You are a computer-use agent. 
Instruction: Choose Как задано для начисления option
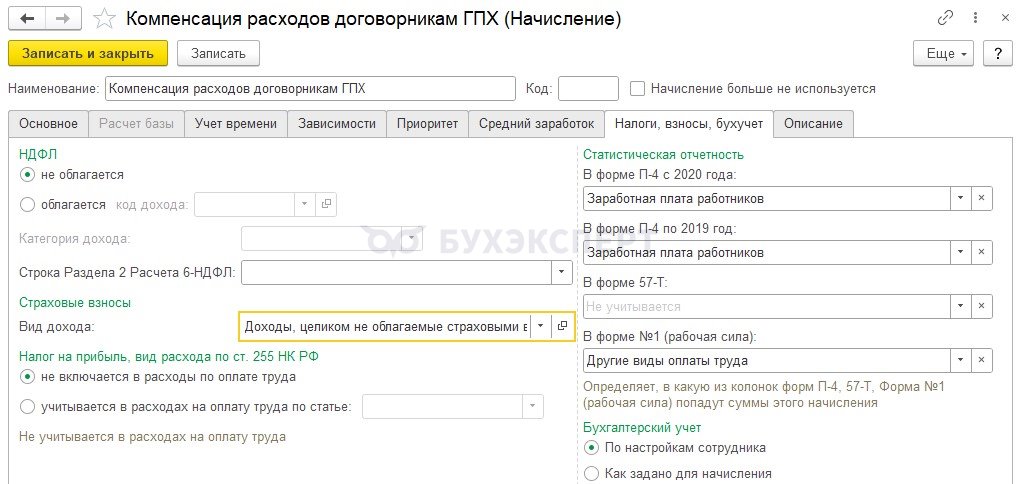591,474
